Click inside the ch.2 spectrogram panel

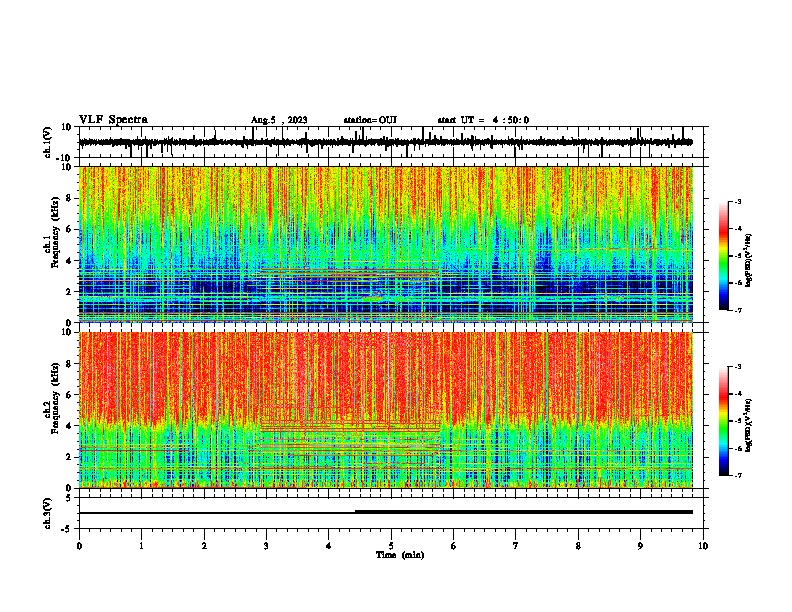click(x=385, y=410)
